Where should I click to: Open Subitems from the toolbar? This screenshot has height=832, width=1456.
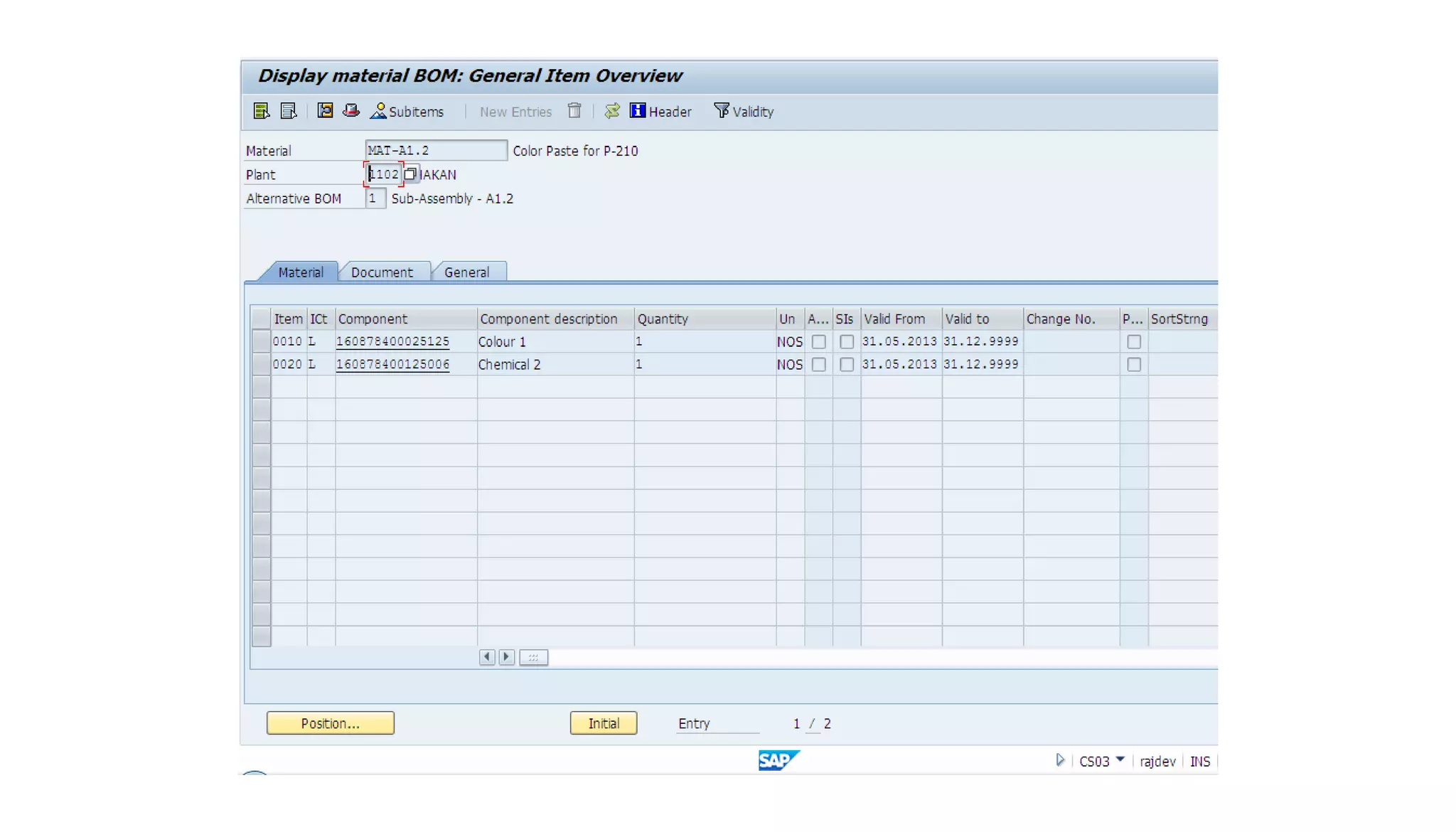click(x=407, y=111)
